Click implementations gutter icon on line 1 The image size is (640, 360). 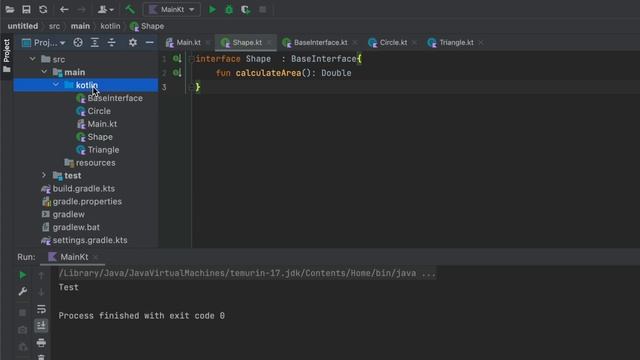[x=177, y=59]
